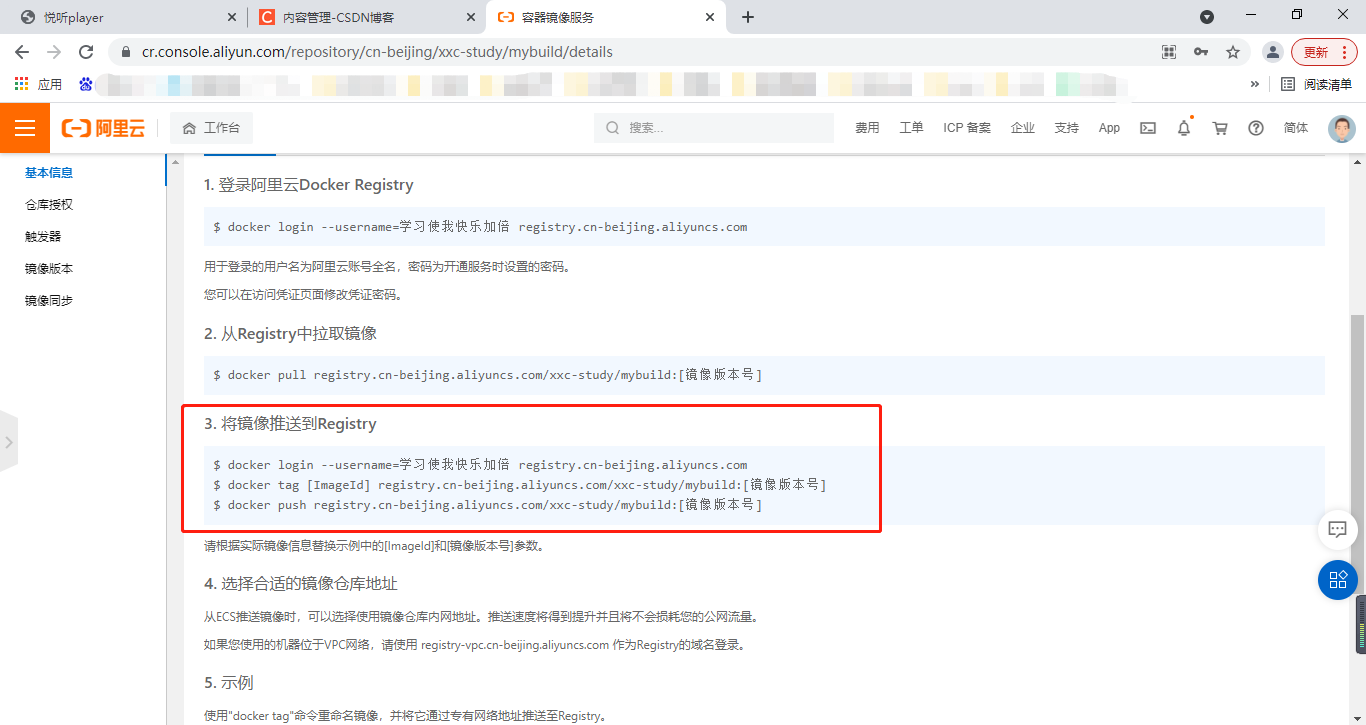The image size is (1366, 725).
Task: Open the Chrome profile icon
Action: point(1272,52)
